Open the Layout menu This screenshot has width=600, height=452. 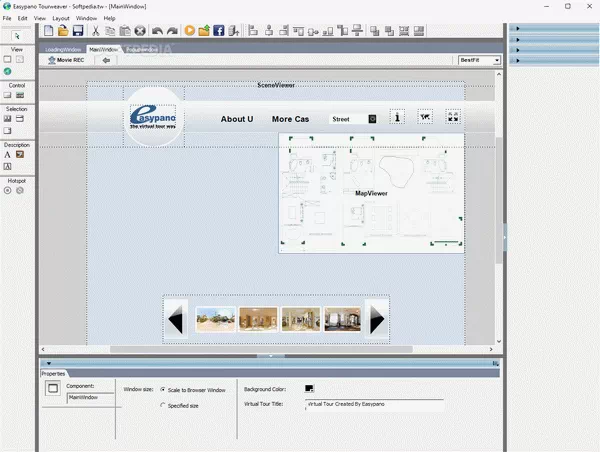coord(61,18)
